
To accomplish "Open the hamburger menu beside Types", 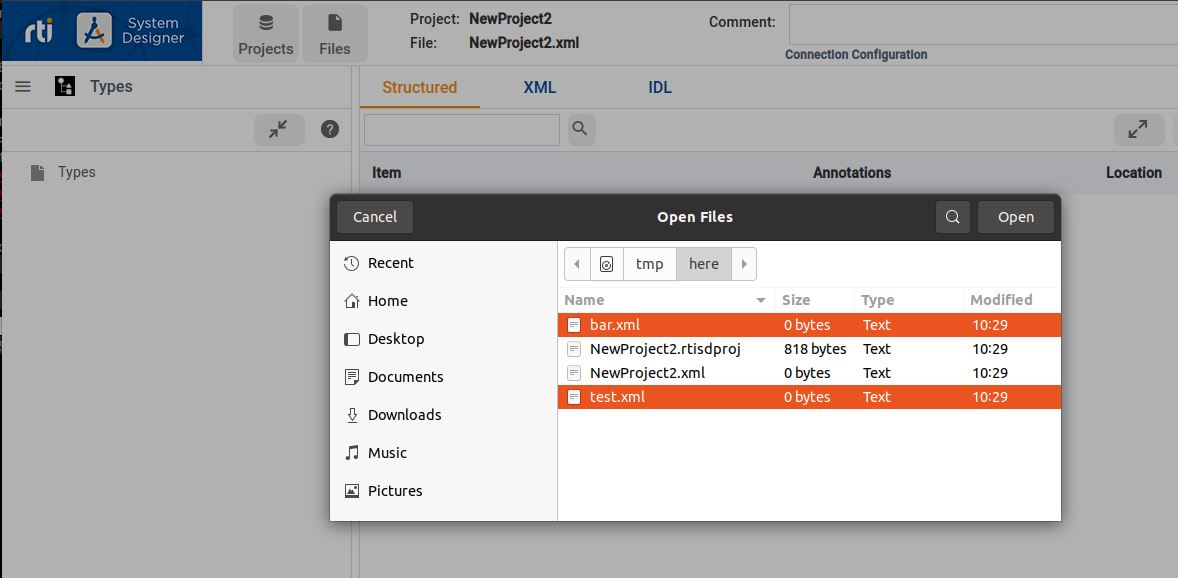I will click(23, 87).
